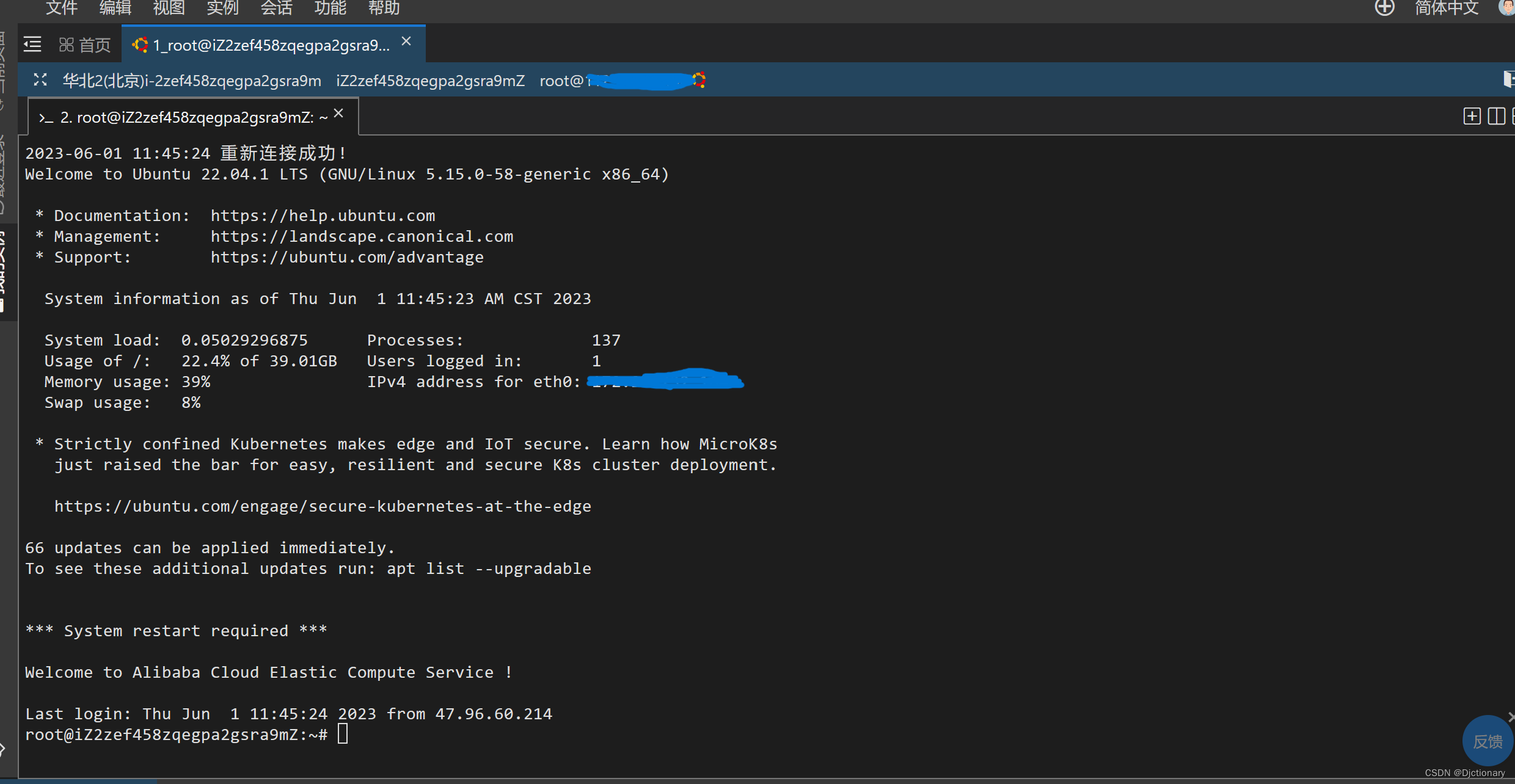The width and height of the screenshot is (1515, 784).
Task: Close the terminal tab 2. root@iZ2zef458zqegpa2gsra9mZ
Action: [x=339, y=114]
